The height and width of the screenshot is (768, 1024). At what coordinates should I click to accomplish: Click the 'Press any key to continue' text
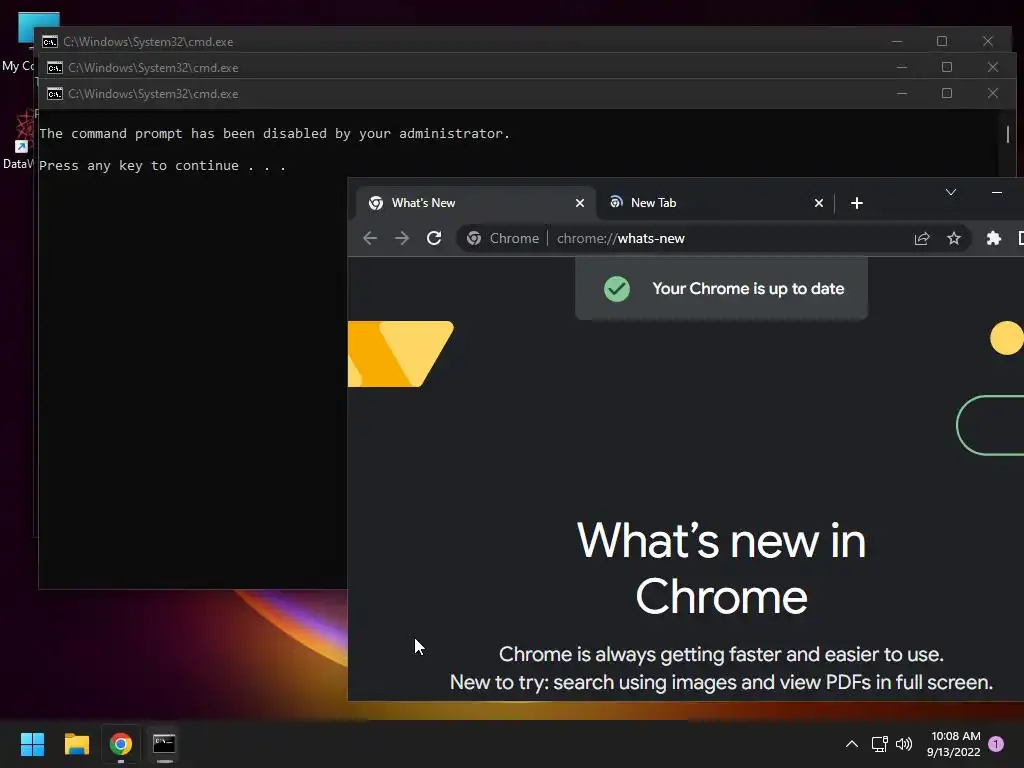(x=162, y=166)
